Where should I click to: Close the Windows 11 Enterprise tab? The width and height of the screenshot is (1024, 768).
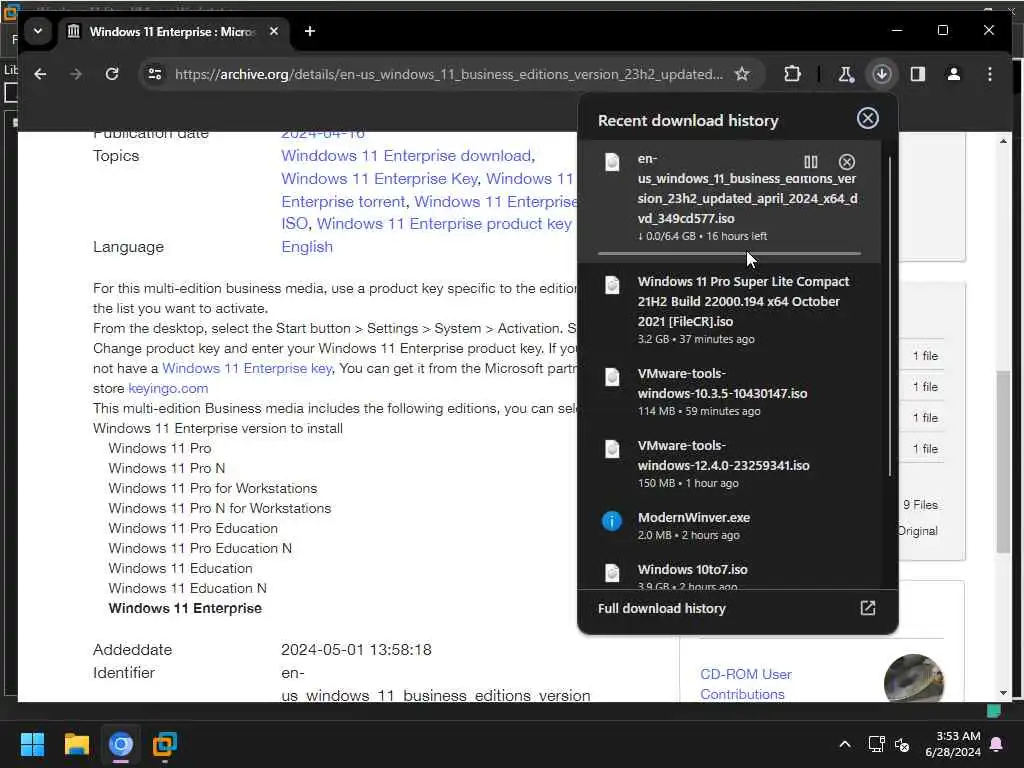(x=274, y=31)
